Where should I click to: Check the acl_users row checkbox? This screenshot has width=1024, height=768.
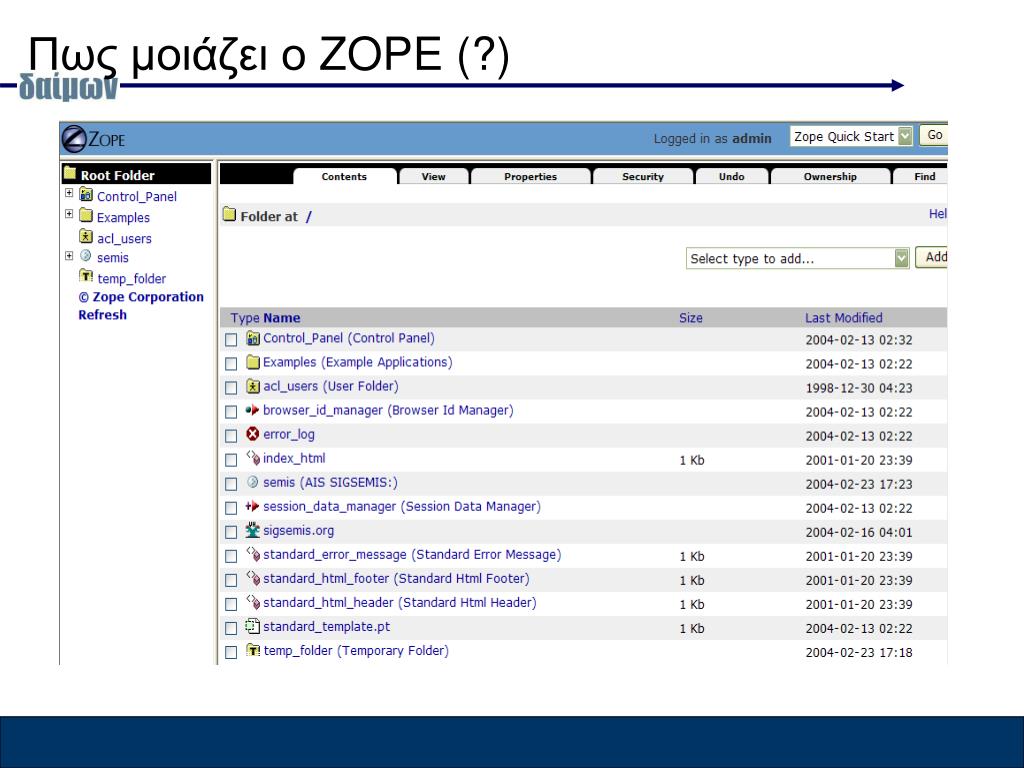231,388
